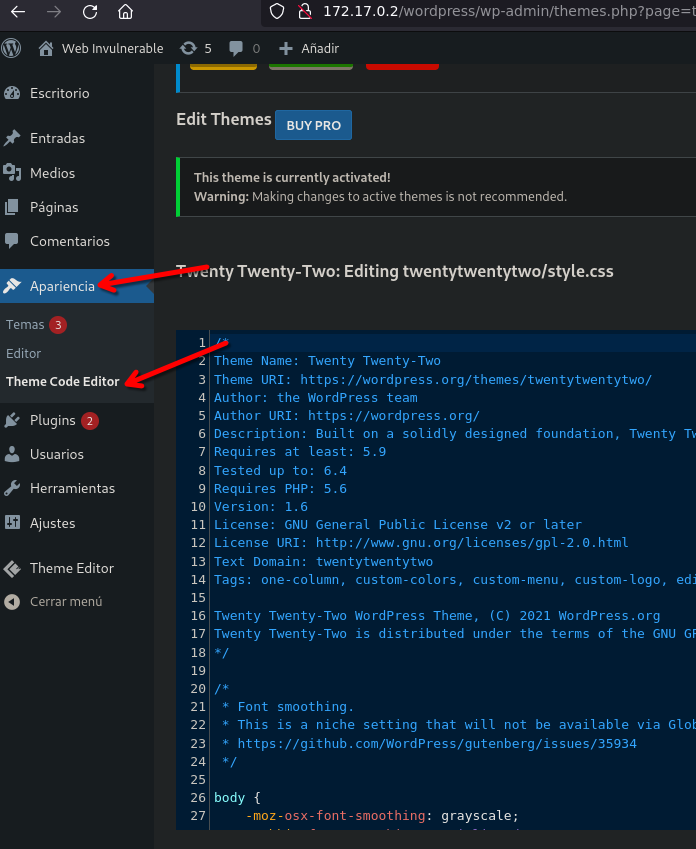Click the WordPress logo icon
Image resolution: width=696 pixels, height=849 pixels.
[x=12, y=48]
